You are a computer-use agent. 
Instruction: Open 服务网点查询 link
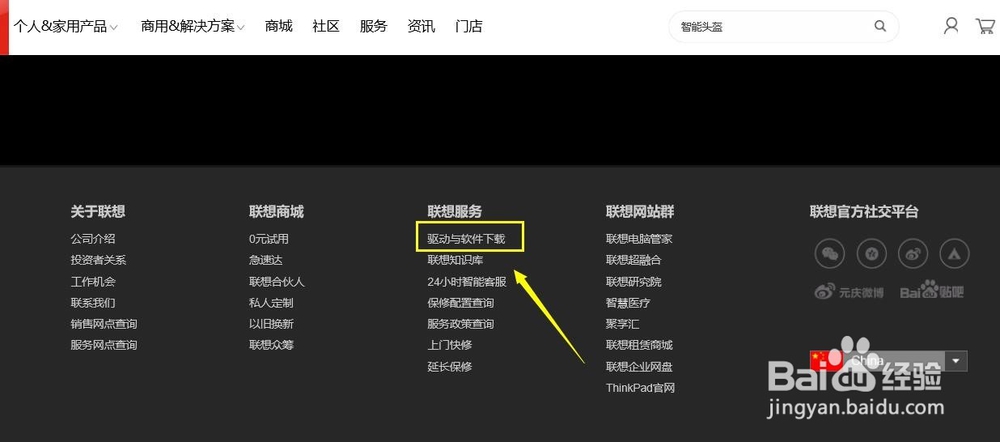(104, 345)
